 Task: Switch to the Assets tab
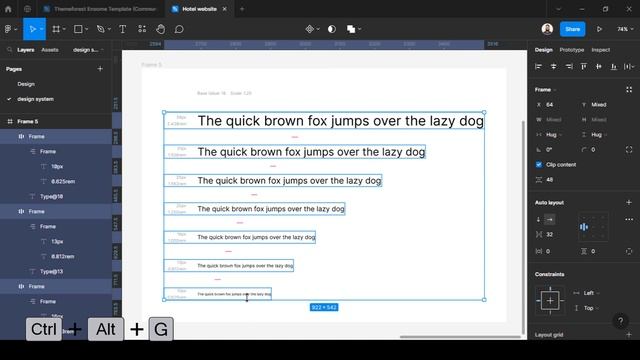click(50, 50)
